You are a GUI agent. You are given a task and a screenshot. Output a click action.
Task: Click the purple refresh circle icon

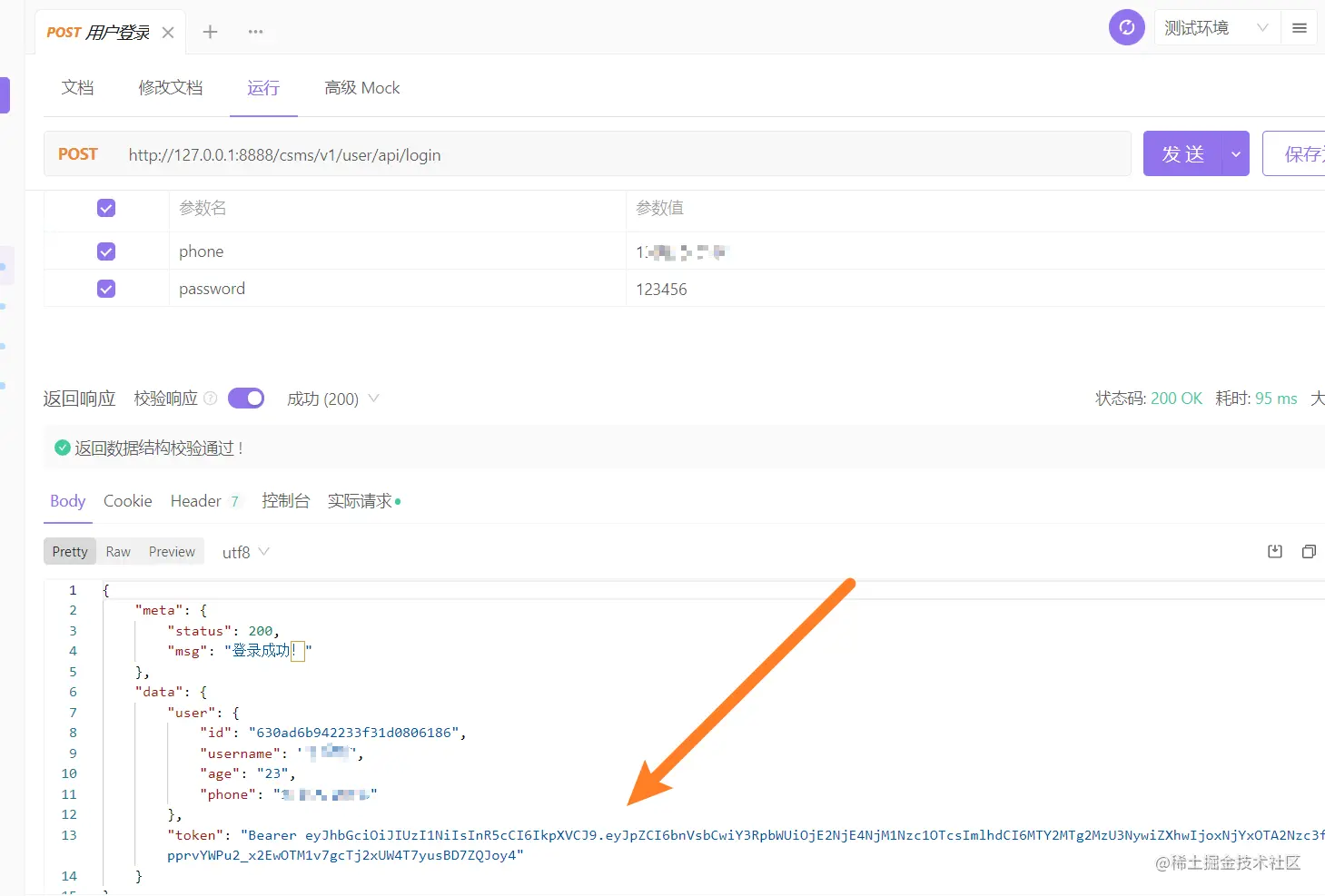[x=1126, y=27]
